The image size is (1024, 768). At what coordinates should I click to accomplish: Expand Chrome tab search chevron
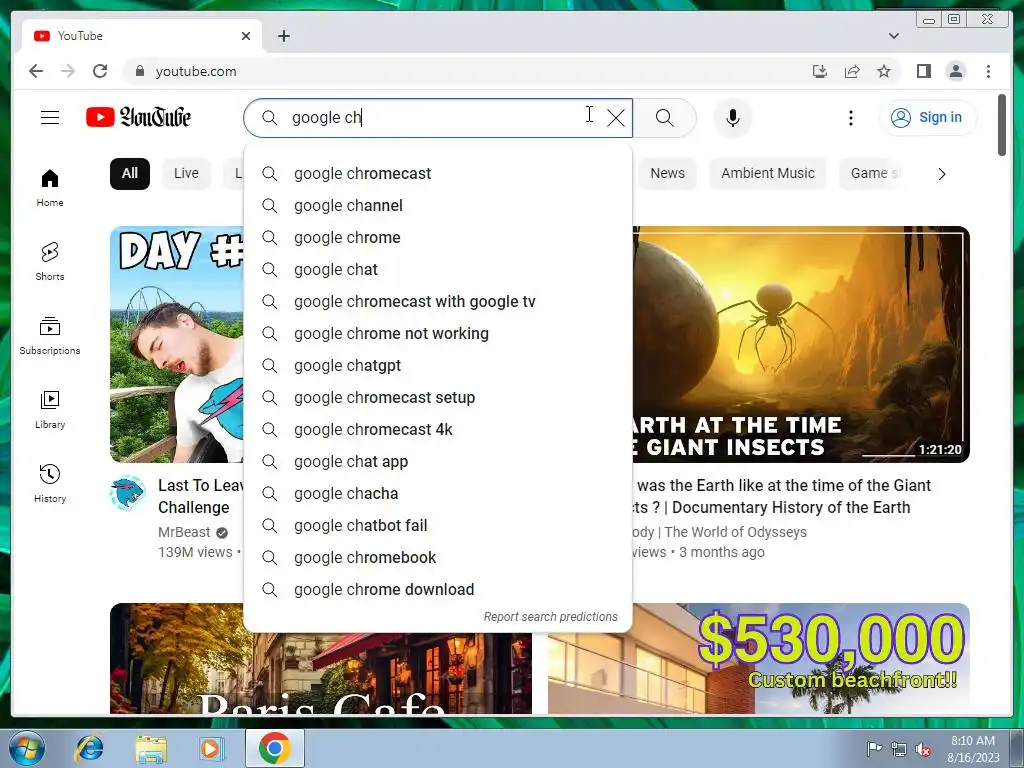(x=894, y=36)
